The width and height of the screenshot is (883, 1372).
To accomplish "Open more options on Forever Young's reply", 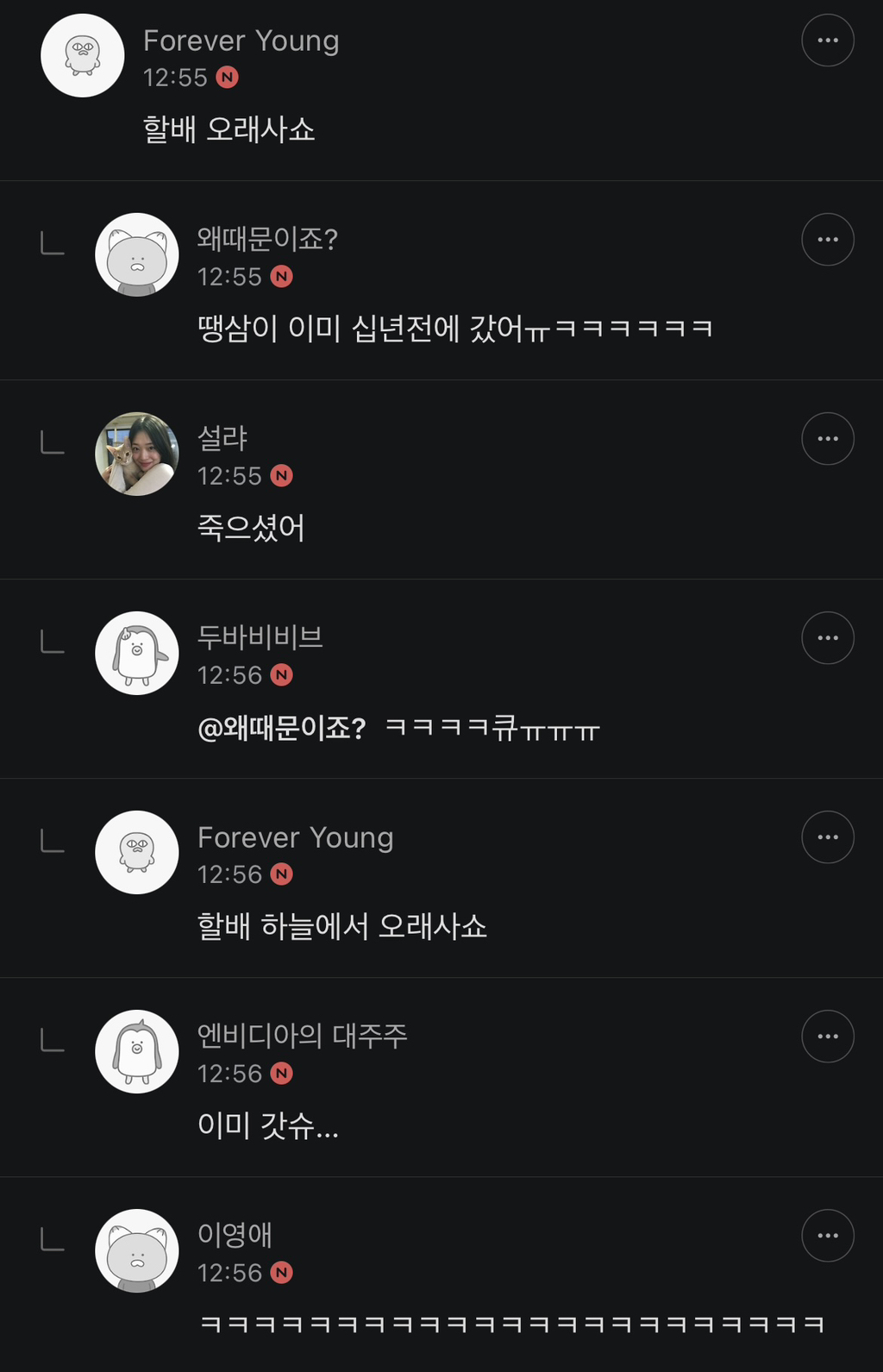I will pos(827,837).
